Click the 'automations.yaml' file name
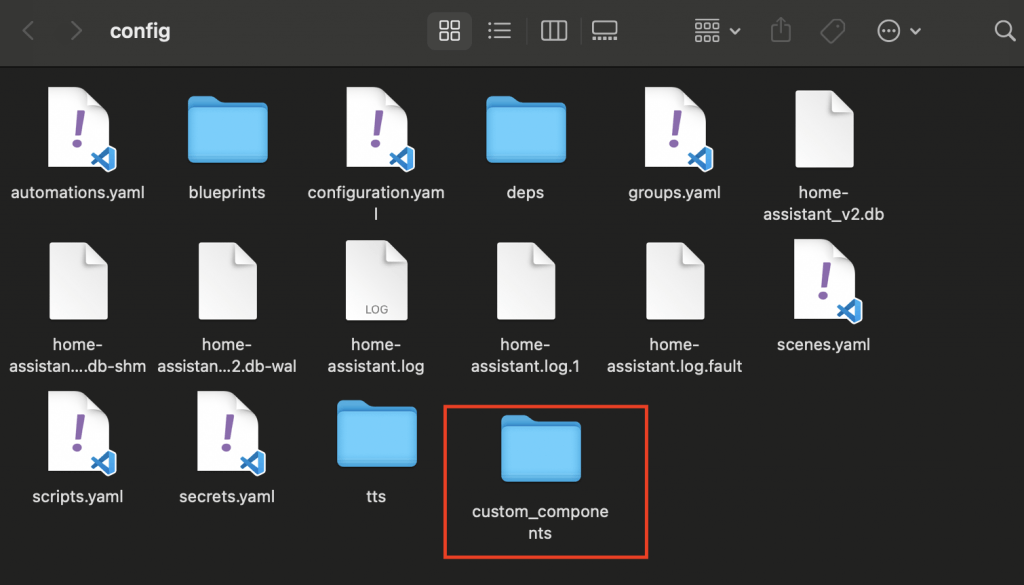The height and width of the screenshot is (585, 1024). click(78, 193)
